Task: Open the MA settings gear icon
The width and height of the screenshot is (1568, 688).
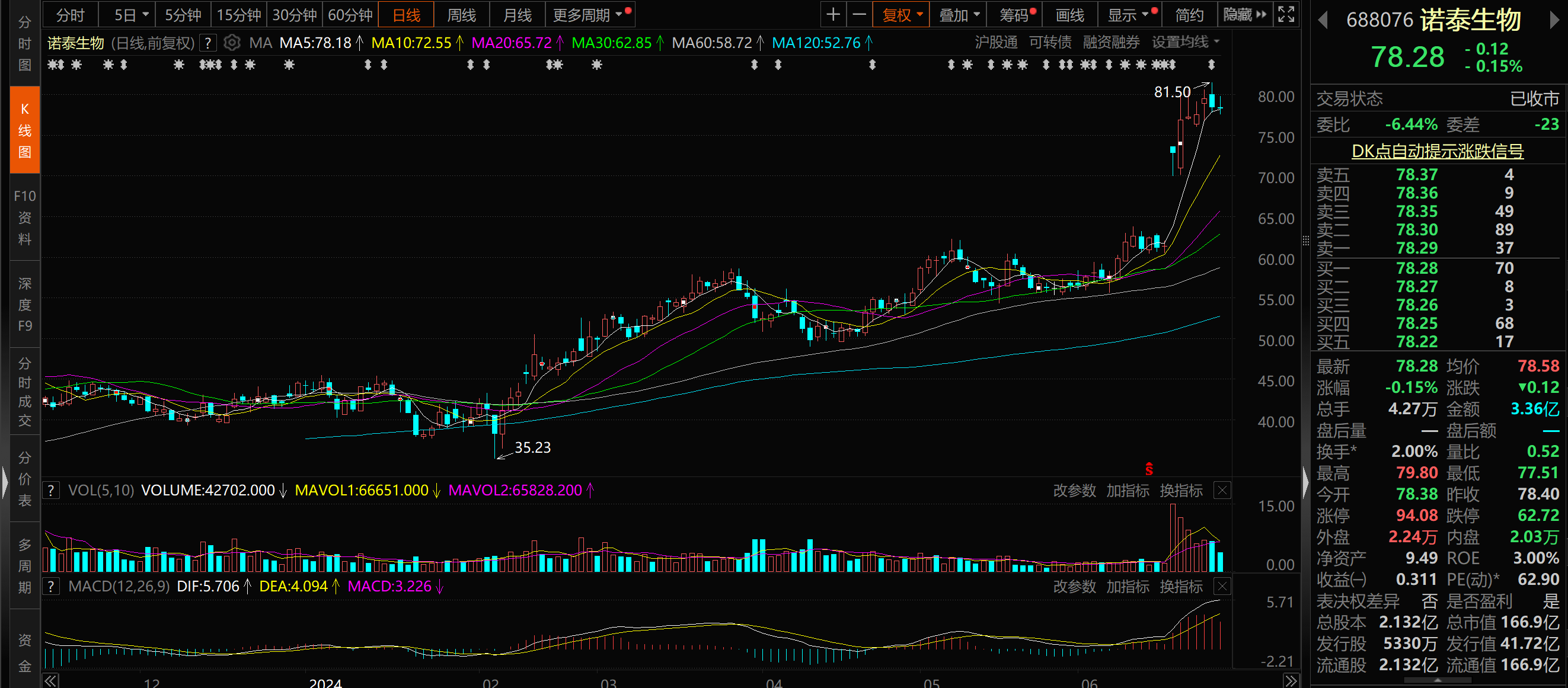Action: tap(231, 43)
